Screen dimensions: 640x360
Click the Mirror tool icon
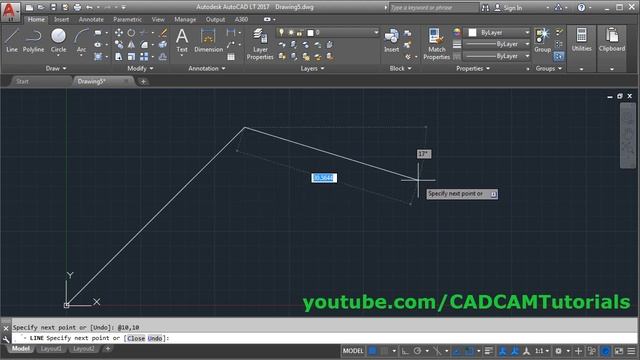(x=131, y=44)
